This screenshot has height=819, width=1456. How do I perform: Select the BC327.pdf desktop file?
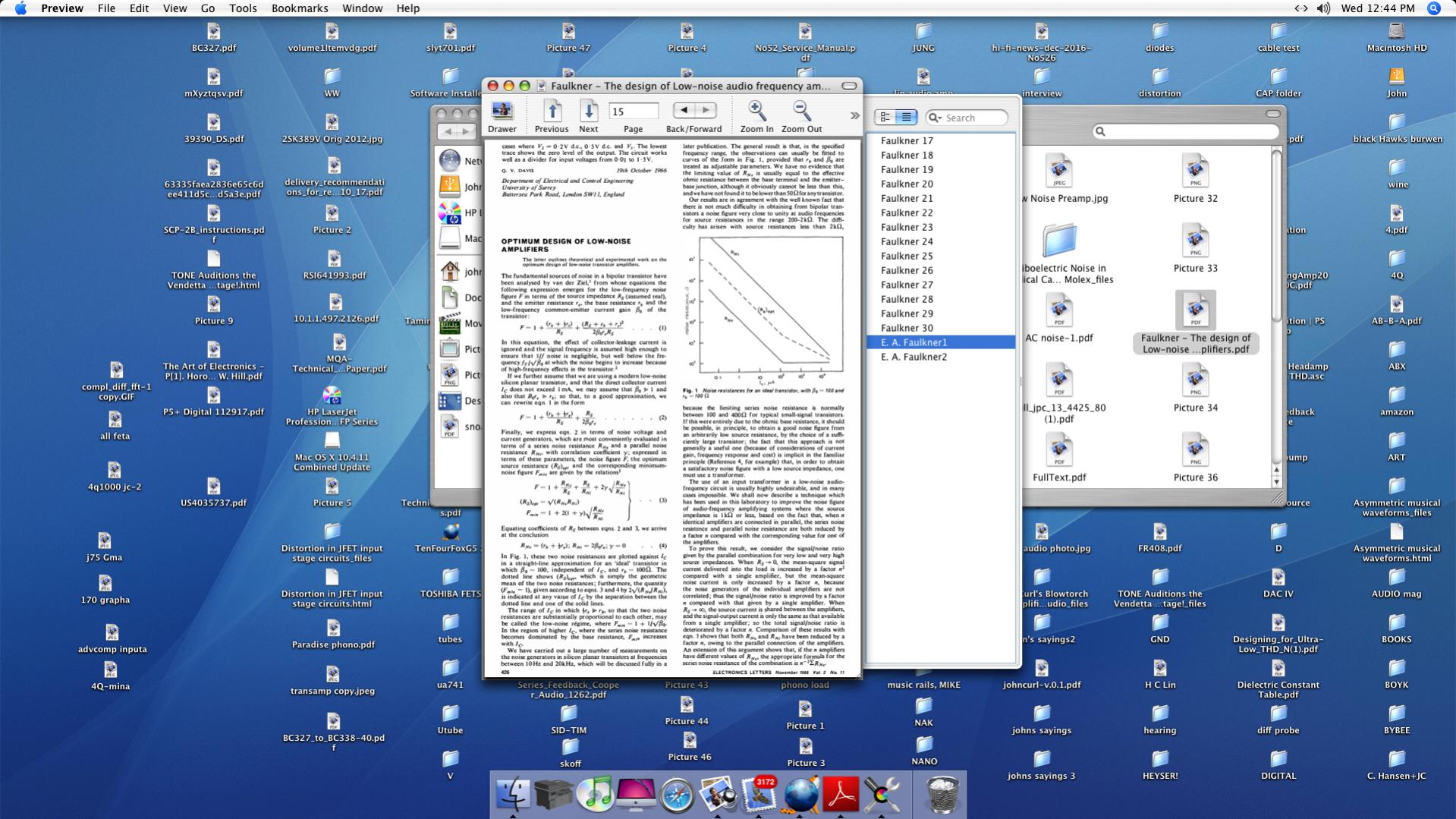(x=213, y=36)
